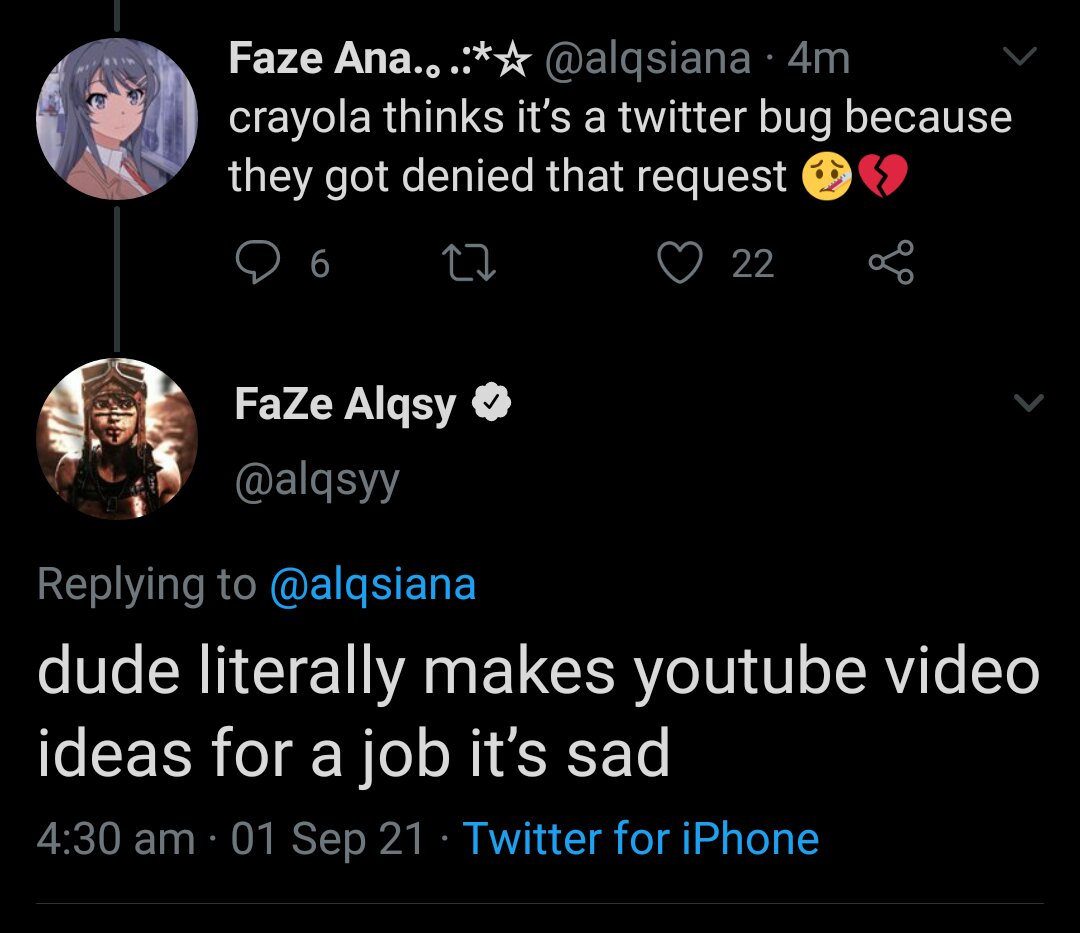The height and width of the screenshot is (933, 1080).
Task: Like Faze Ana's tweet with the heart icon
Action: pos(682,264)
